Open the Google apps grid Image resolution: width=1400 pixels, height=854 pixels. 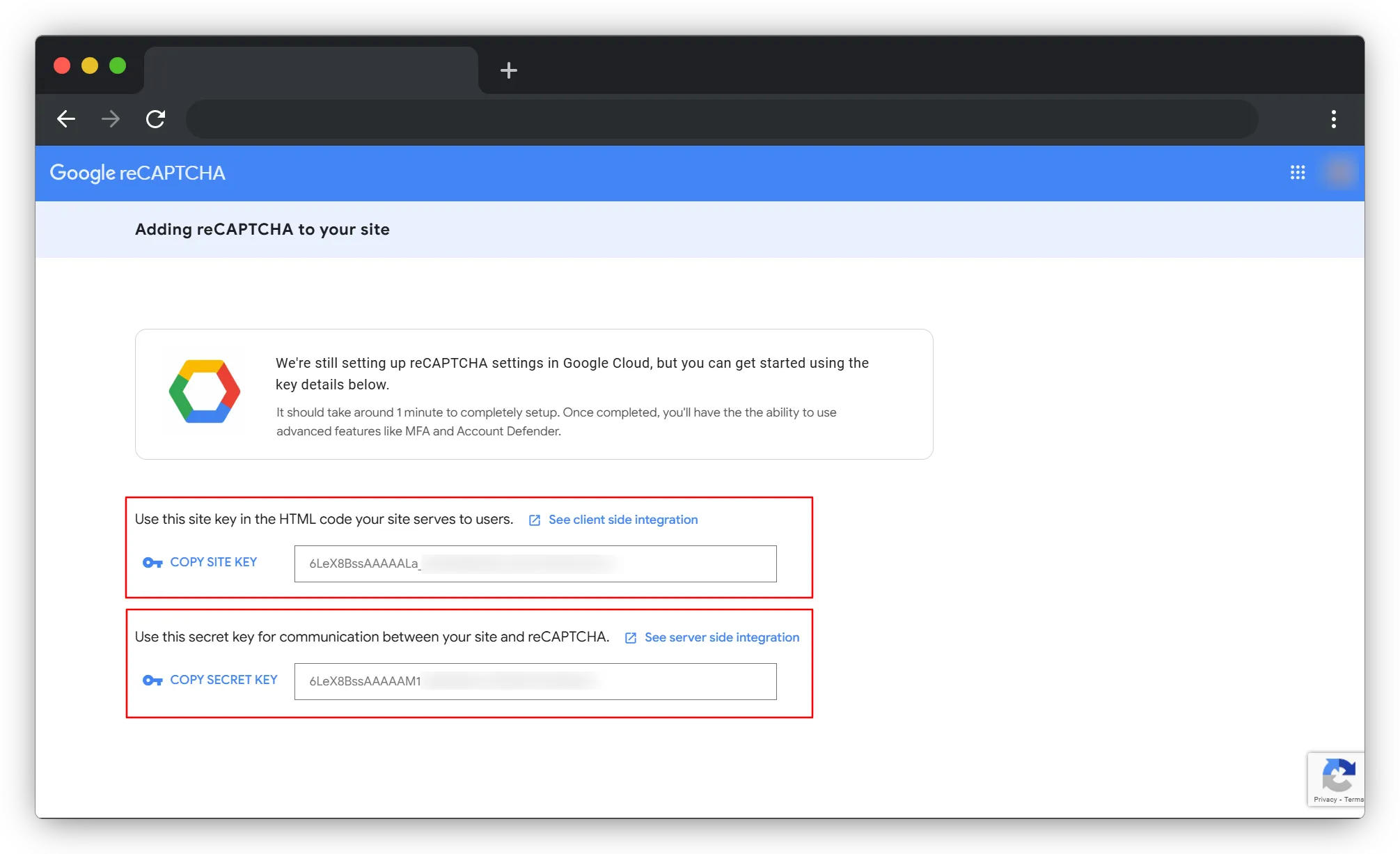coord(1297,173)
